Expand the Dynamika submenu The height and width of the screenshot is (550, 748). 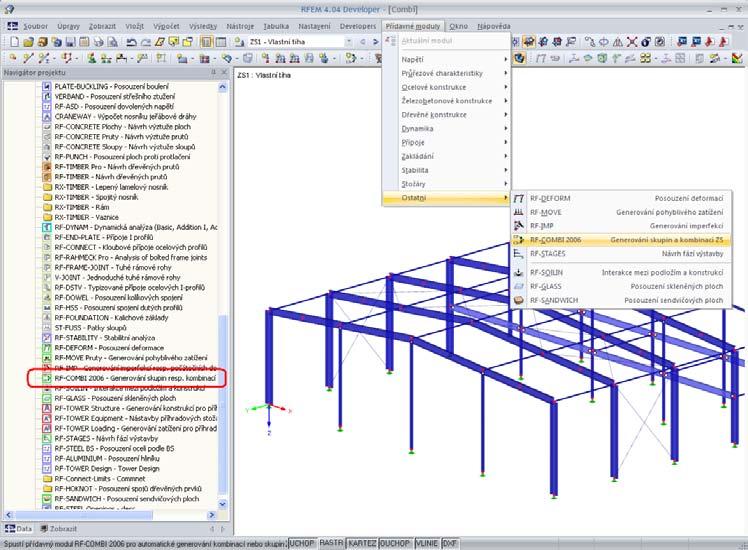click(447, 128)
